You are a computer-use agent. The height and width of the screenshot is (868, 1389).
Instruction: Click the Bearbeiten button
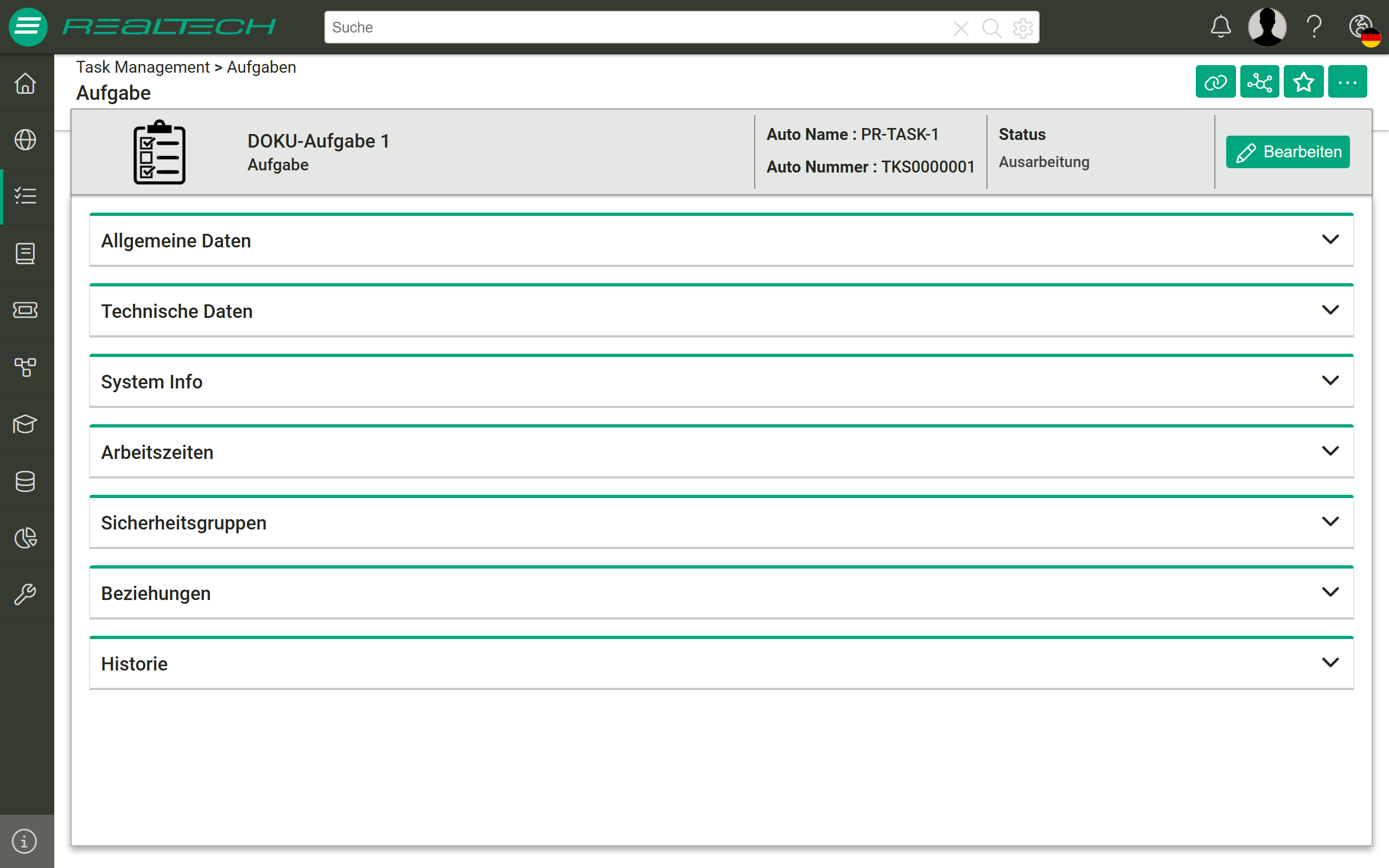coord(1288,152)
